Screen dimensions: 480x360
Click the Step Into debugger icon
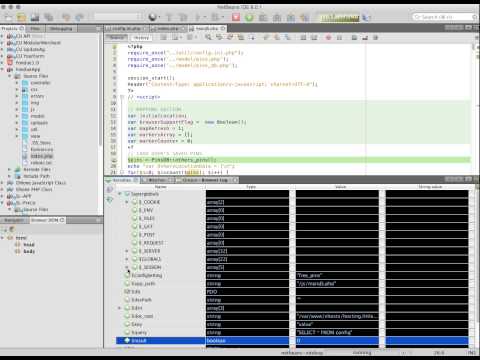(x=277, y=17)
